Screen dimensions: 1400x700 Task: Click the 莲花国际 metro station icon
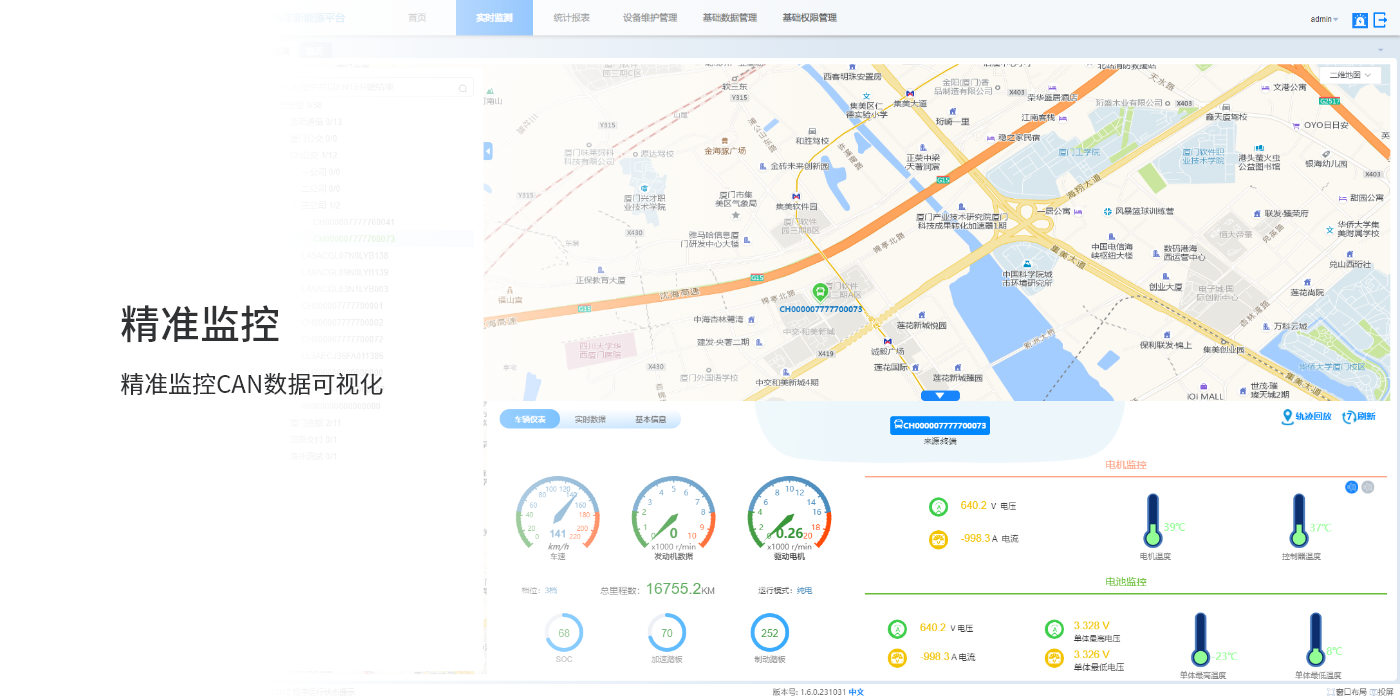(916, 368)
